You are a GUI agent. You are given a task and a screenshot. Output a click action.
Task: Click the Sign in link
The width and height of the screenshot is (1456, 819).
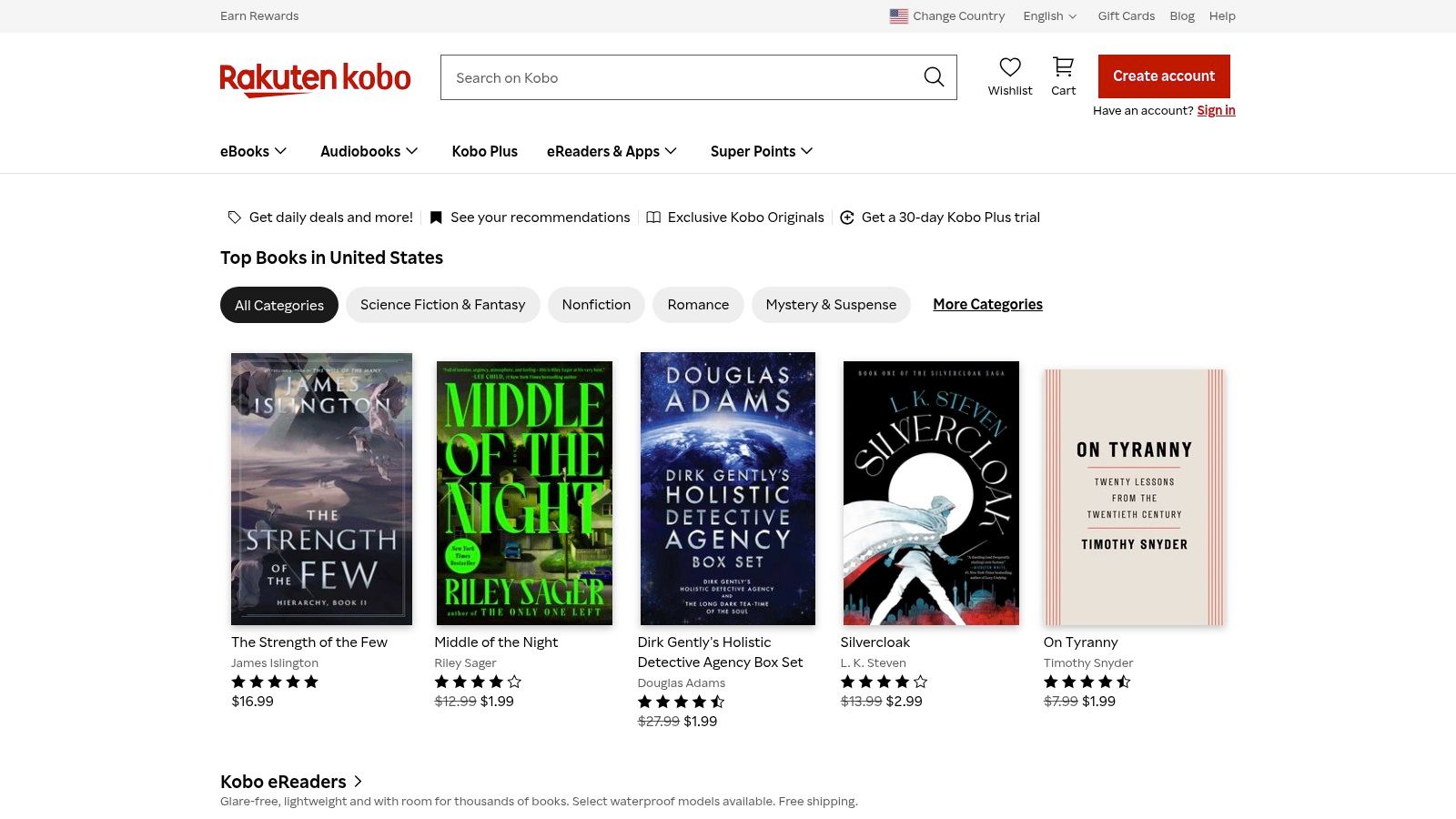[1216, 110]
